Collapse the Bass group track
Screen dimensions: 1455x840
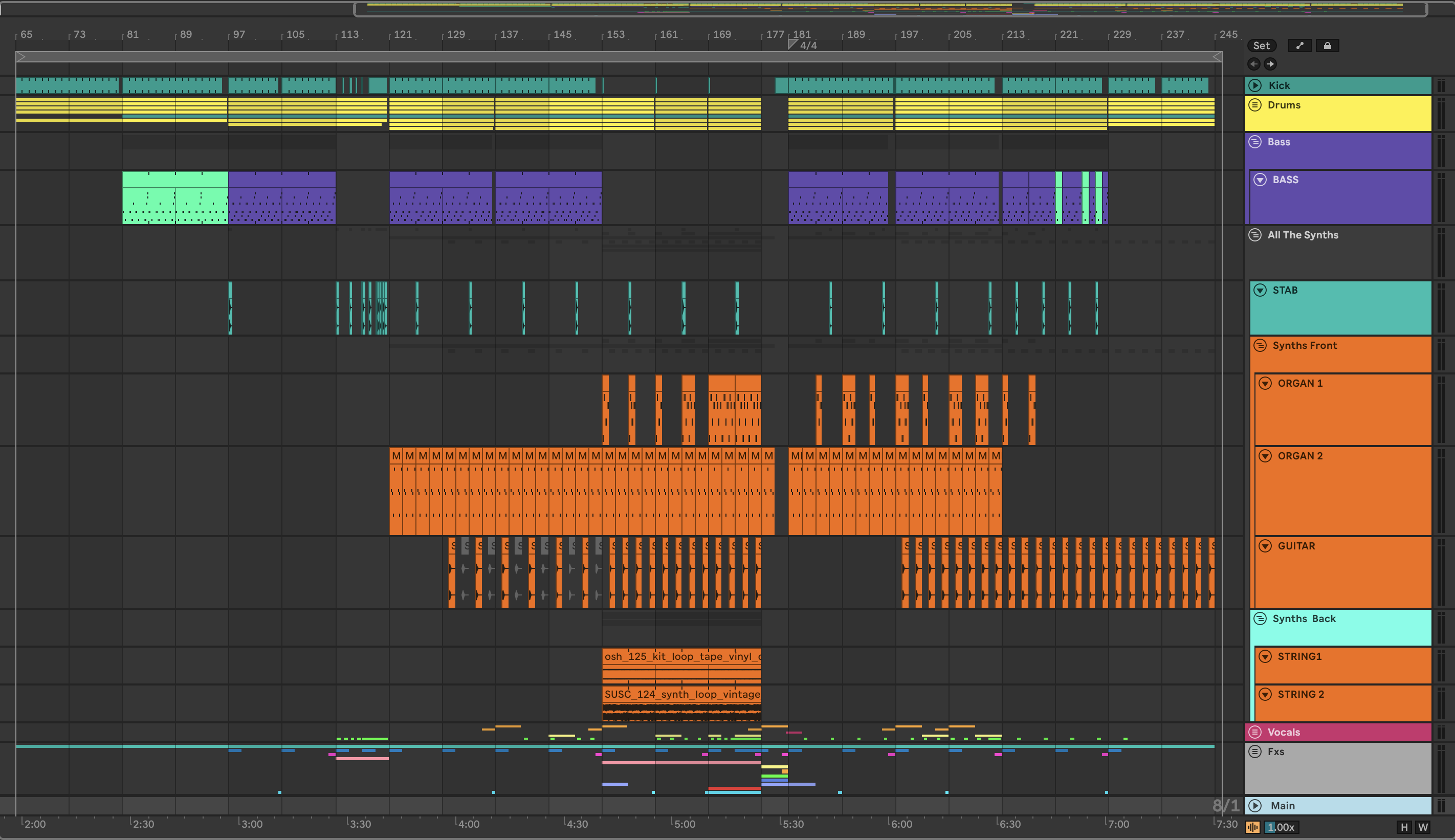click(1255, 142)
